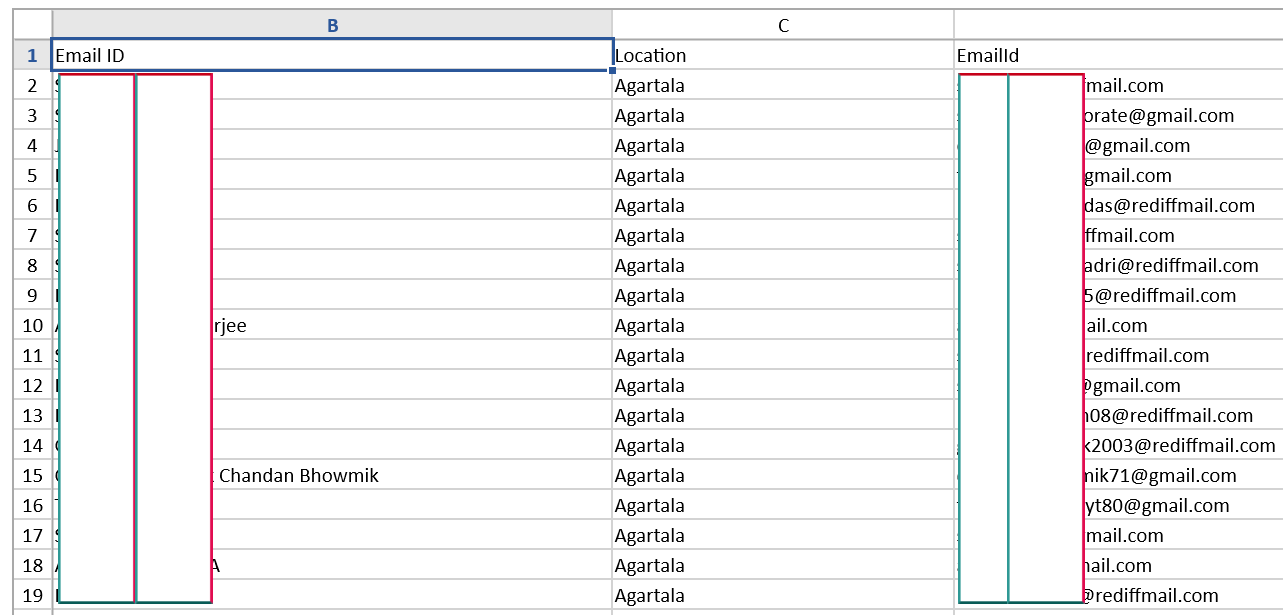
Task: Select column B header
Action: tap(332, 25)
